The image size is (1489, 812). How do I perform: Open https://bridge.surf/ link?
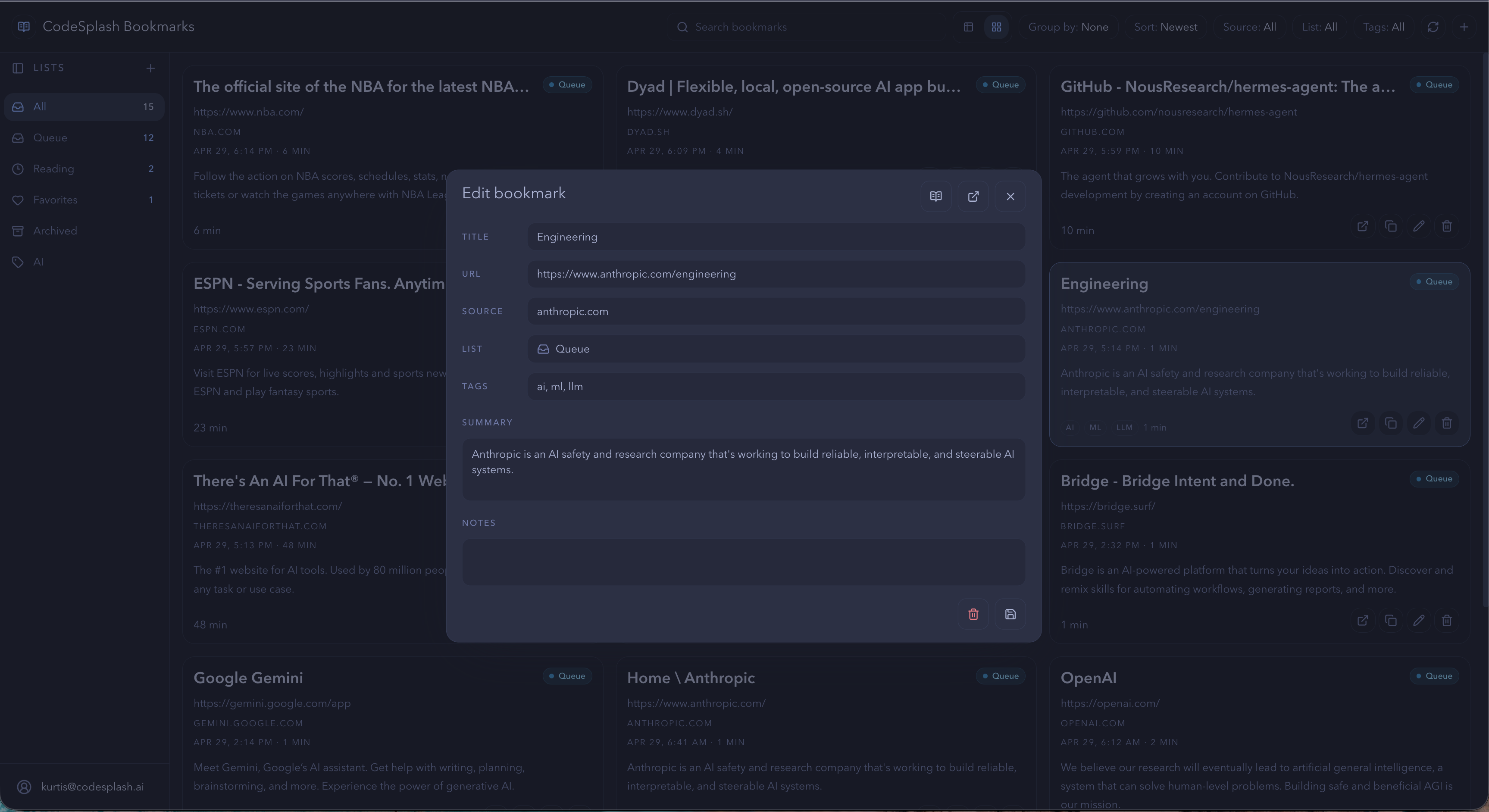point(1107,506)
